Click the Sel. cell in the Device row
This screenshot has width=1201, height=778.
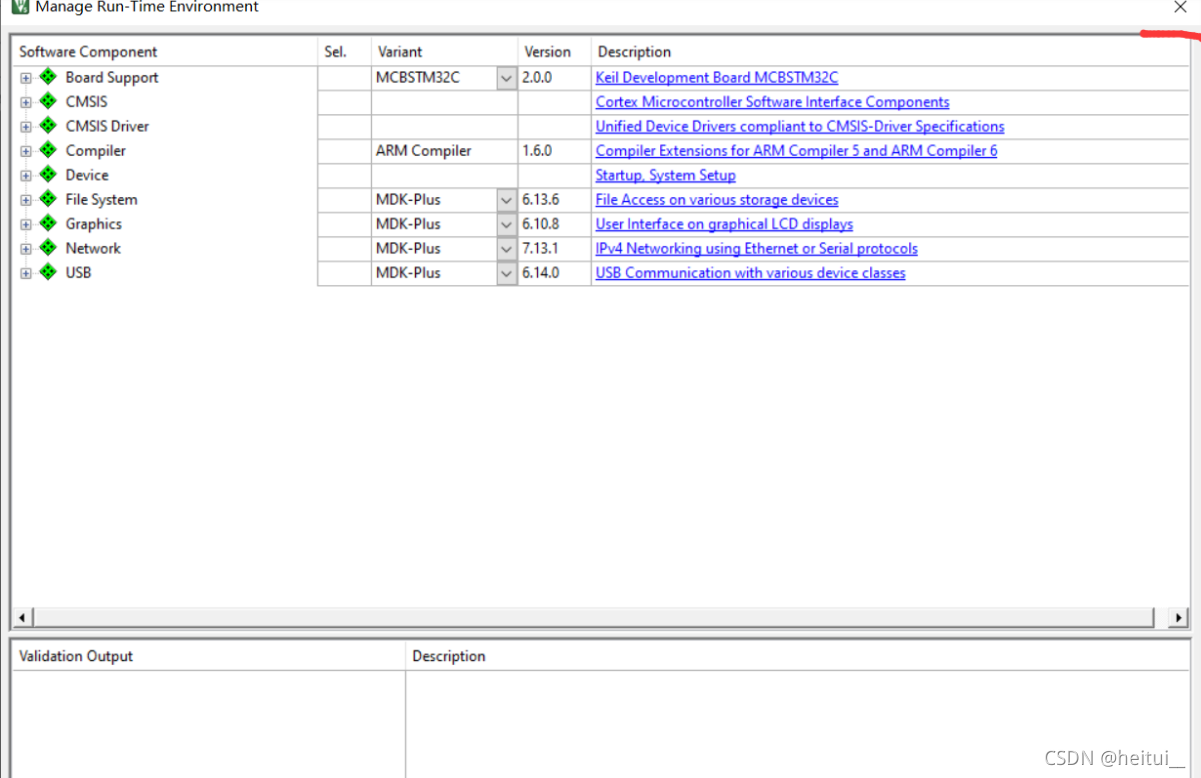344,175
